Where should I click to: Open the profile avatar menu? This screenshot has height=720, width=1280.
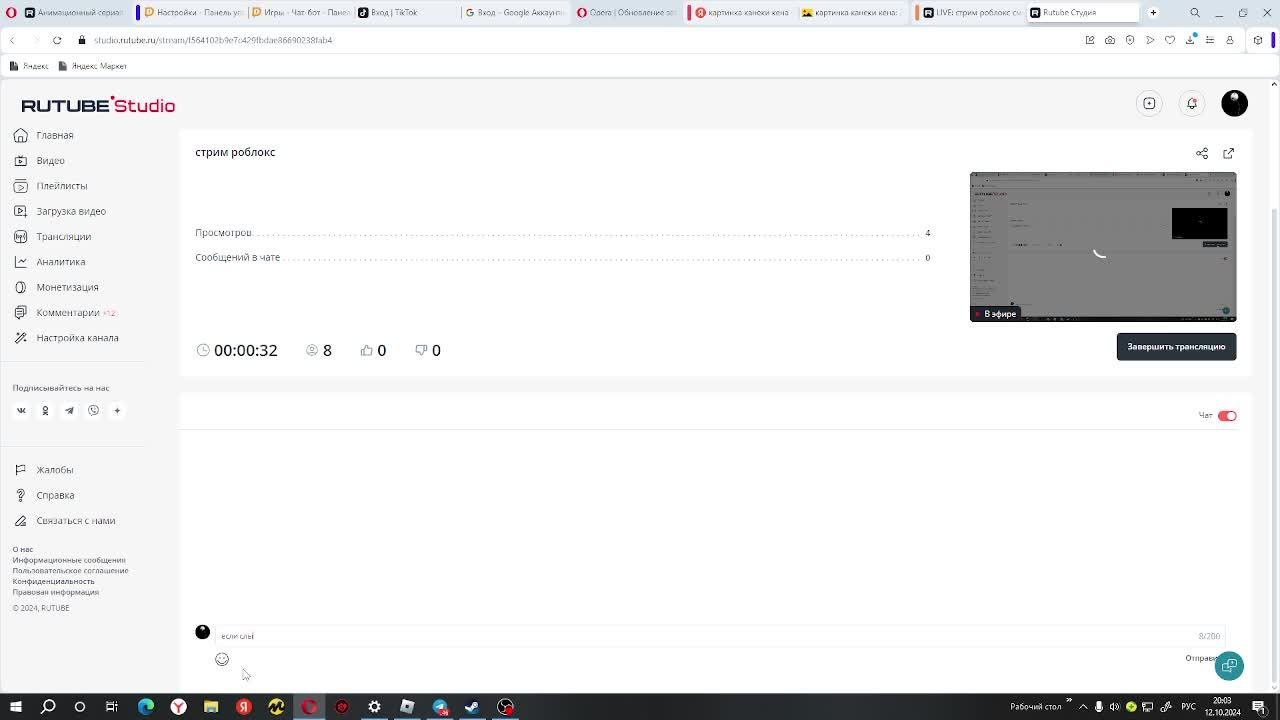(x=1234, y=103)
